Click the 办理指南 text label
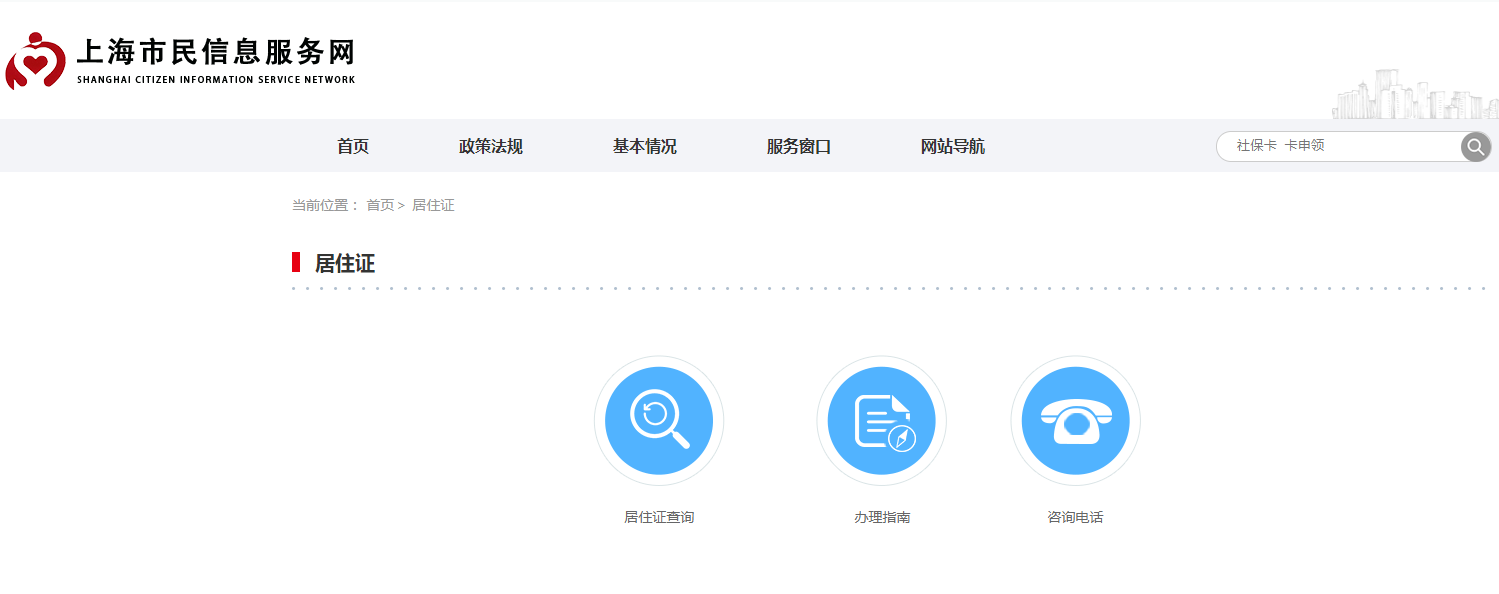1499x594 pixels. pyautogui.click(x=881, y=517)
